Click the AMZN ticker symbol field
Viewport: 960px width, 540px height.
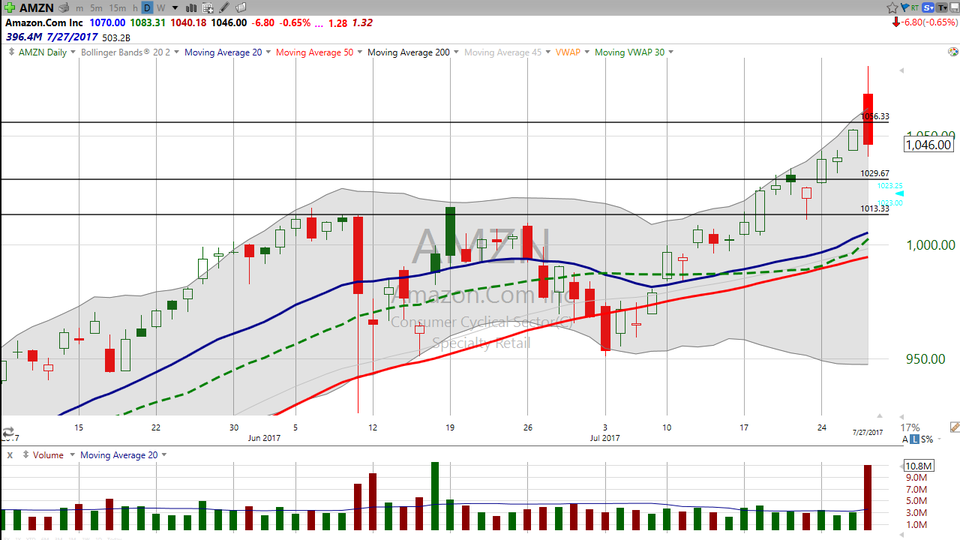(x=37, y=8)
